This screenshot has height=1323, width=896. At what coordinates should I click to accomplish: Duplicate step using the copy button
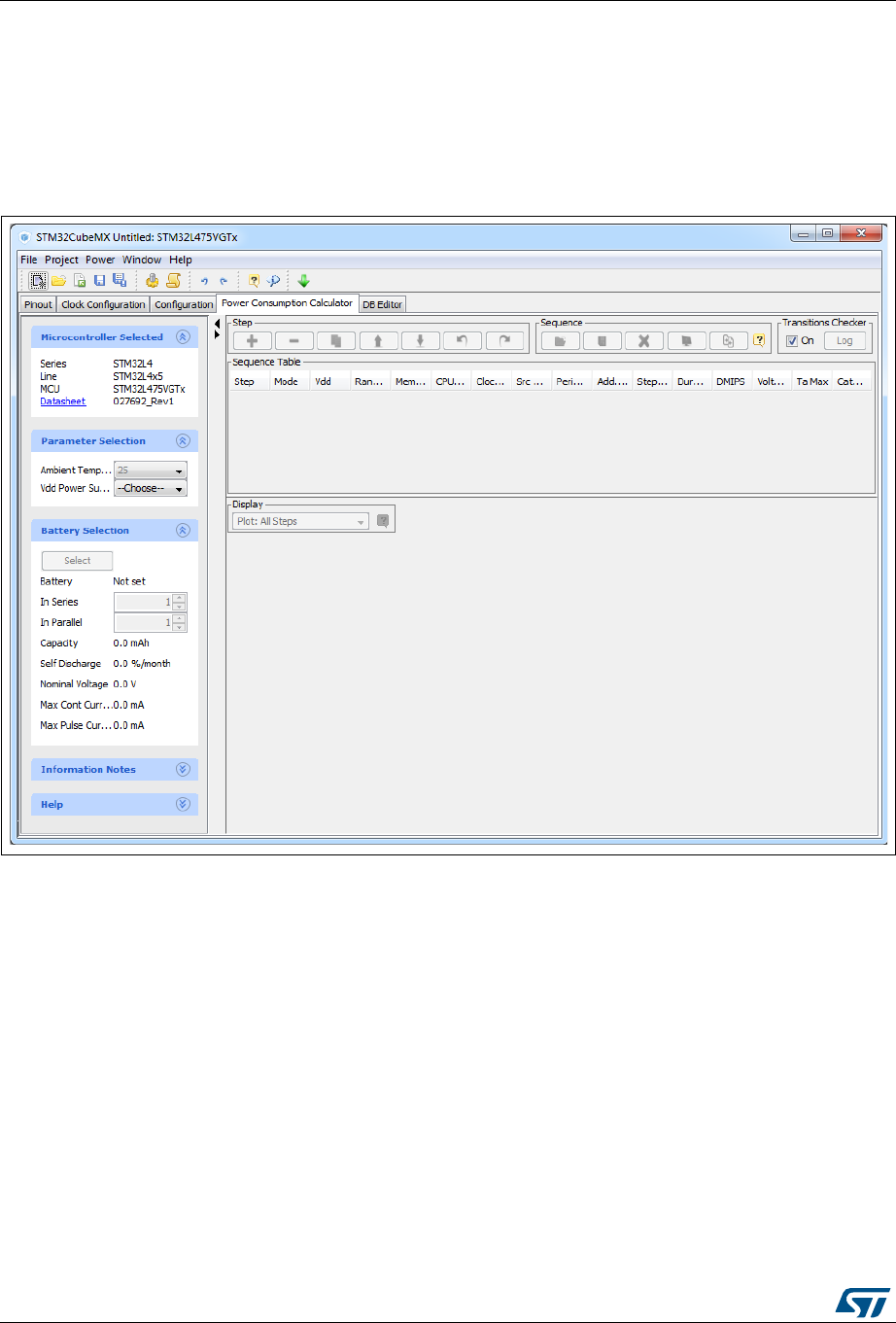(336, 341)
